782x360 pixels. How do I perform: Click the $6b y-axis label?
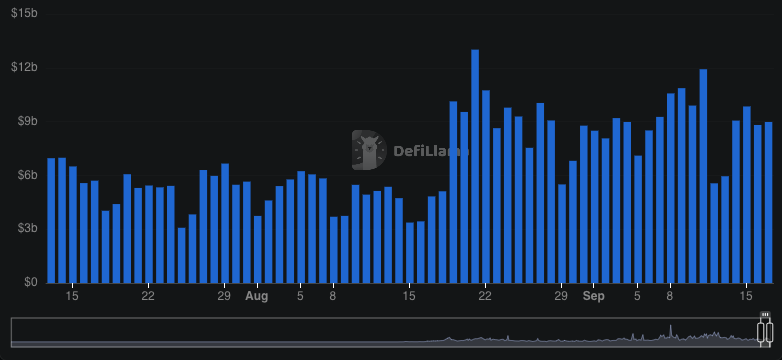tap(27, 175)
